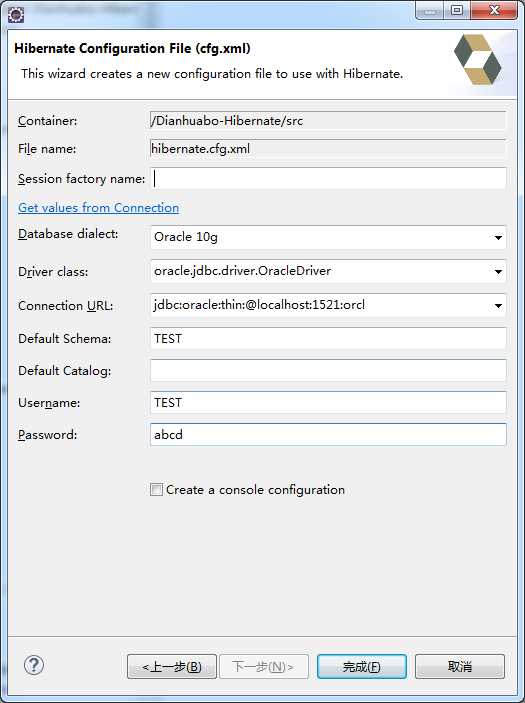Expand the Database dialect dropdown arrow

pos(498,237)
